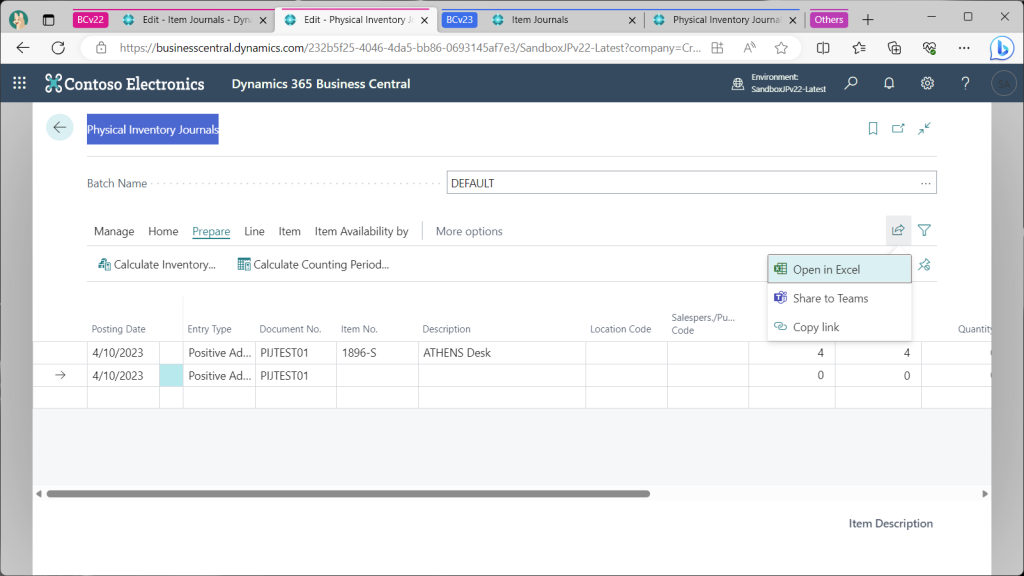Open the BCv22 tab group label
This screenshot has width=1024, height=576.
point(90,20)
